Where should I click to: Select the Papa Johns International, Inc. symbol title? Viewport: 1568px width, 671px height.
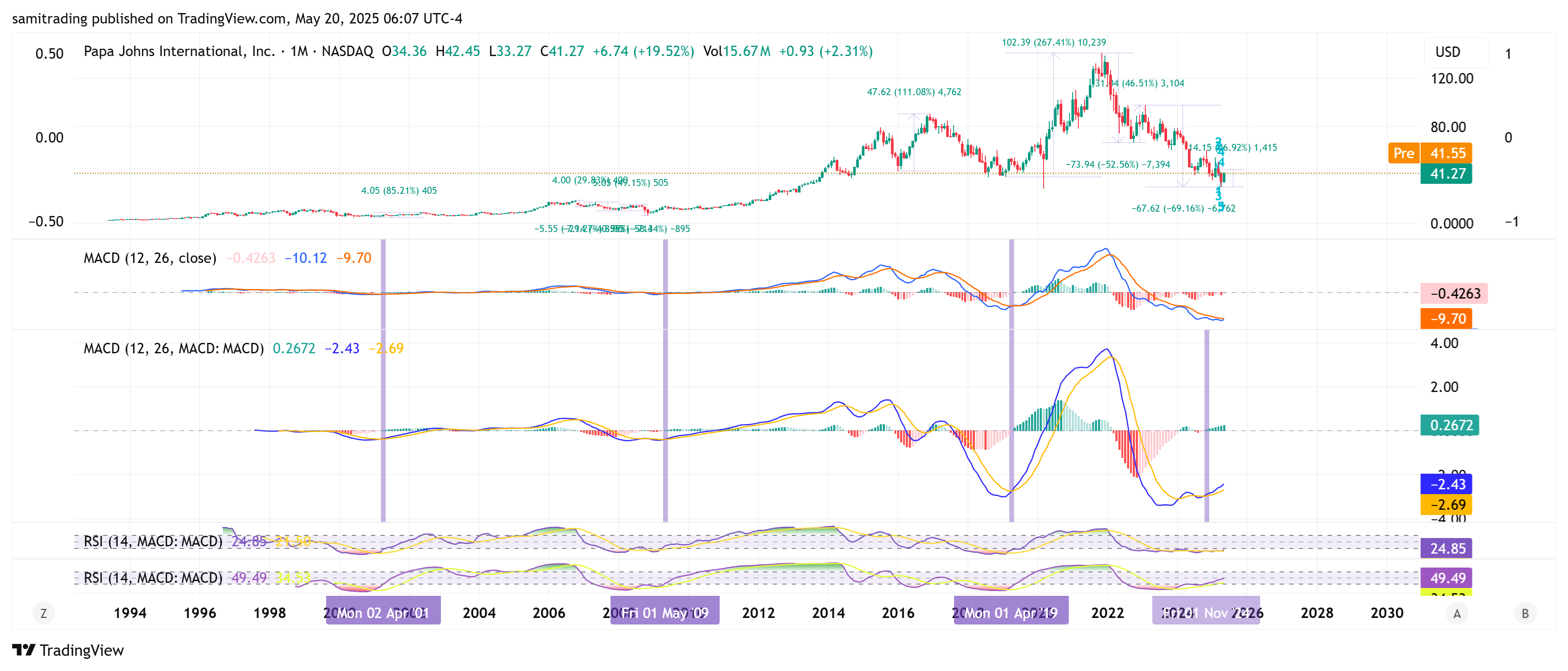180,51
